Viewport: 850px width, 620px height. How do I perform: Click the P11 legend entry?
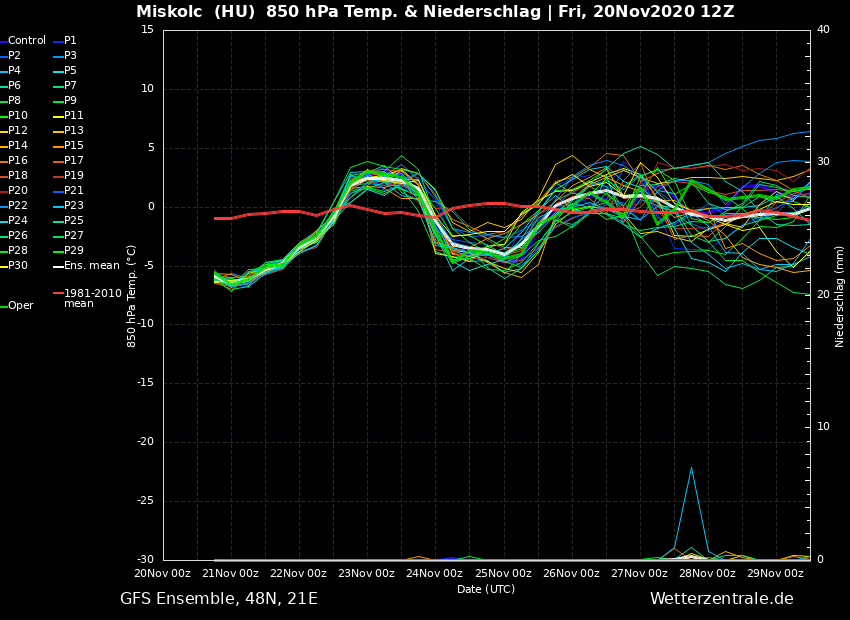pyautogui.click(x=73, y=116)
